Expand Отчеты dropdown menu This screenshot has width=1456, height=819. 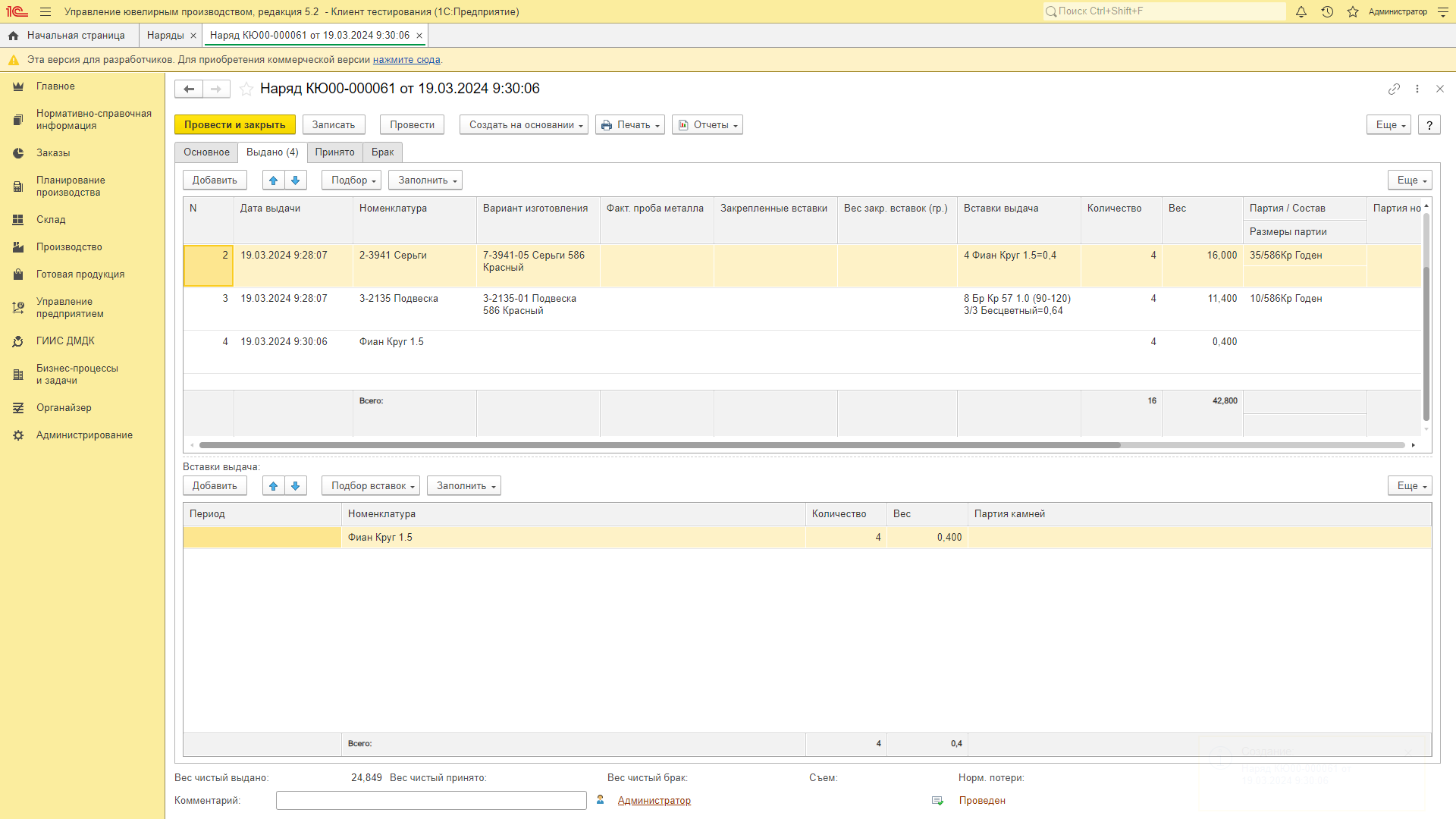pyautogui.click(x=708, y=125)
